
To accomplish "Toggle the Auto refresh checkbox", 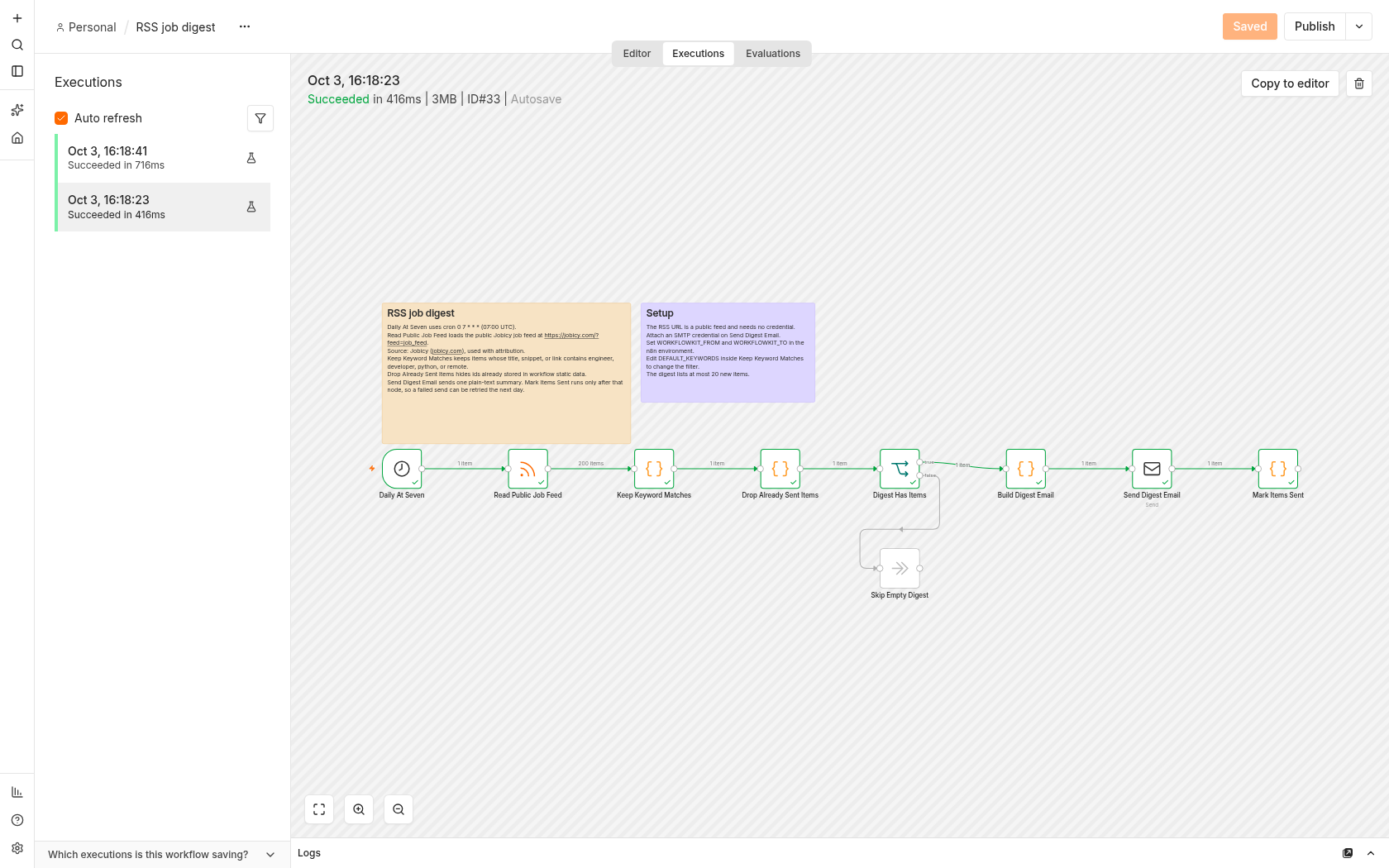I will click(61, 118).
